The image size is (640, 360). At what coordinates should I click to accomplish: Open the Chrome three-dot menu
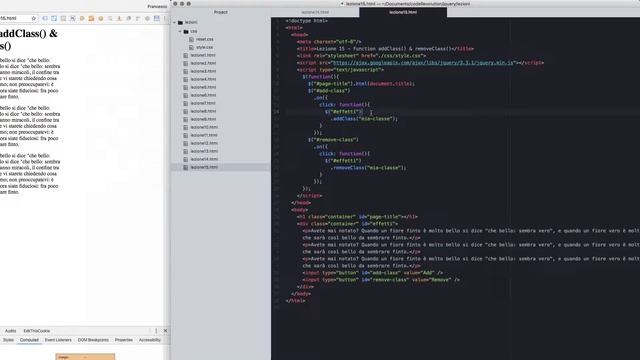165,18
